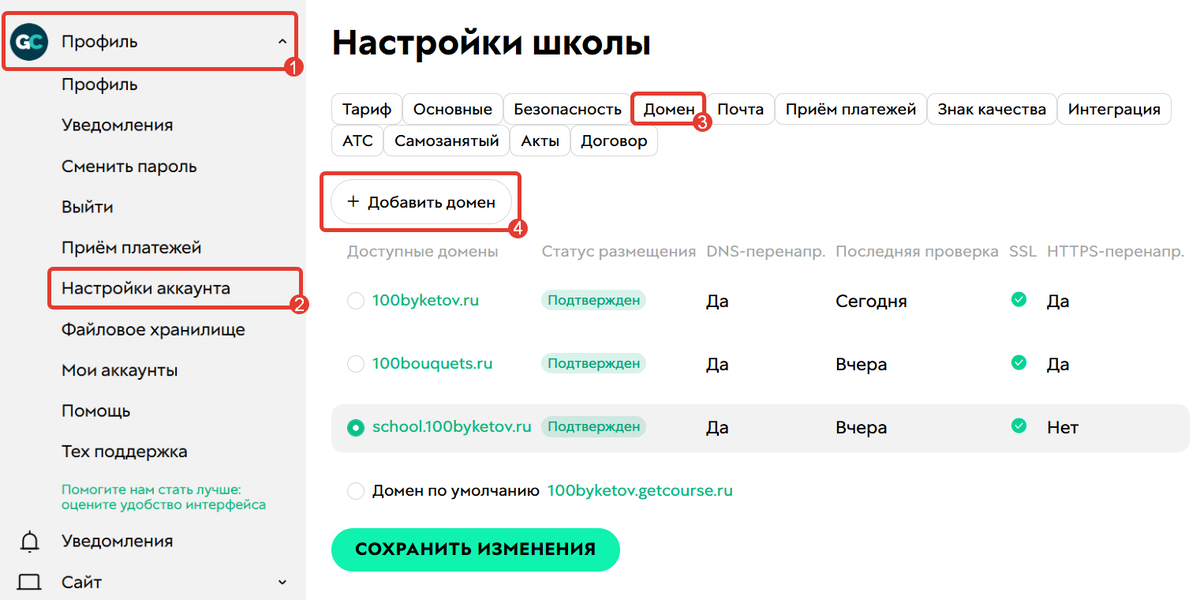Click SSL green checkmark for school.100byketov.ru
Screen dimensions: 1200x600
[x=1019, y=426]
